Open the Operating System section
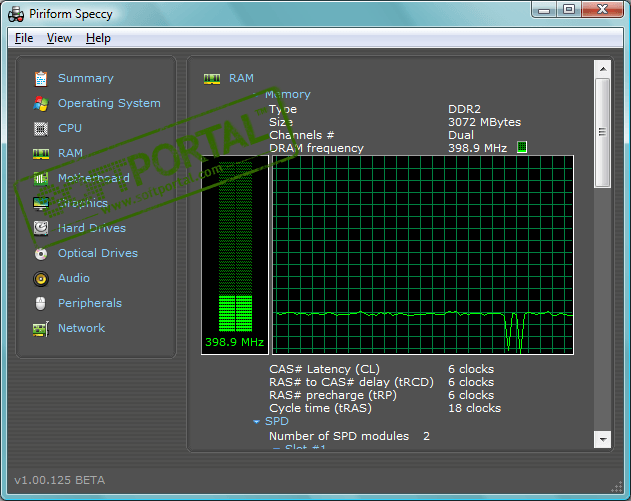Image resolution: width=631 pixels, height=501 pixels. point(109,103)
